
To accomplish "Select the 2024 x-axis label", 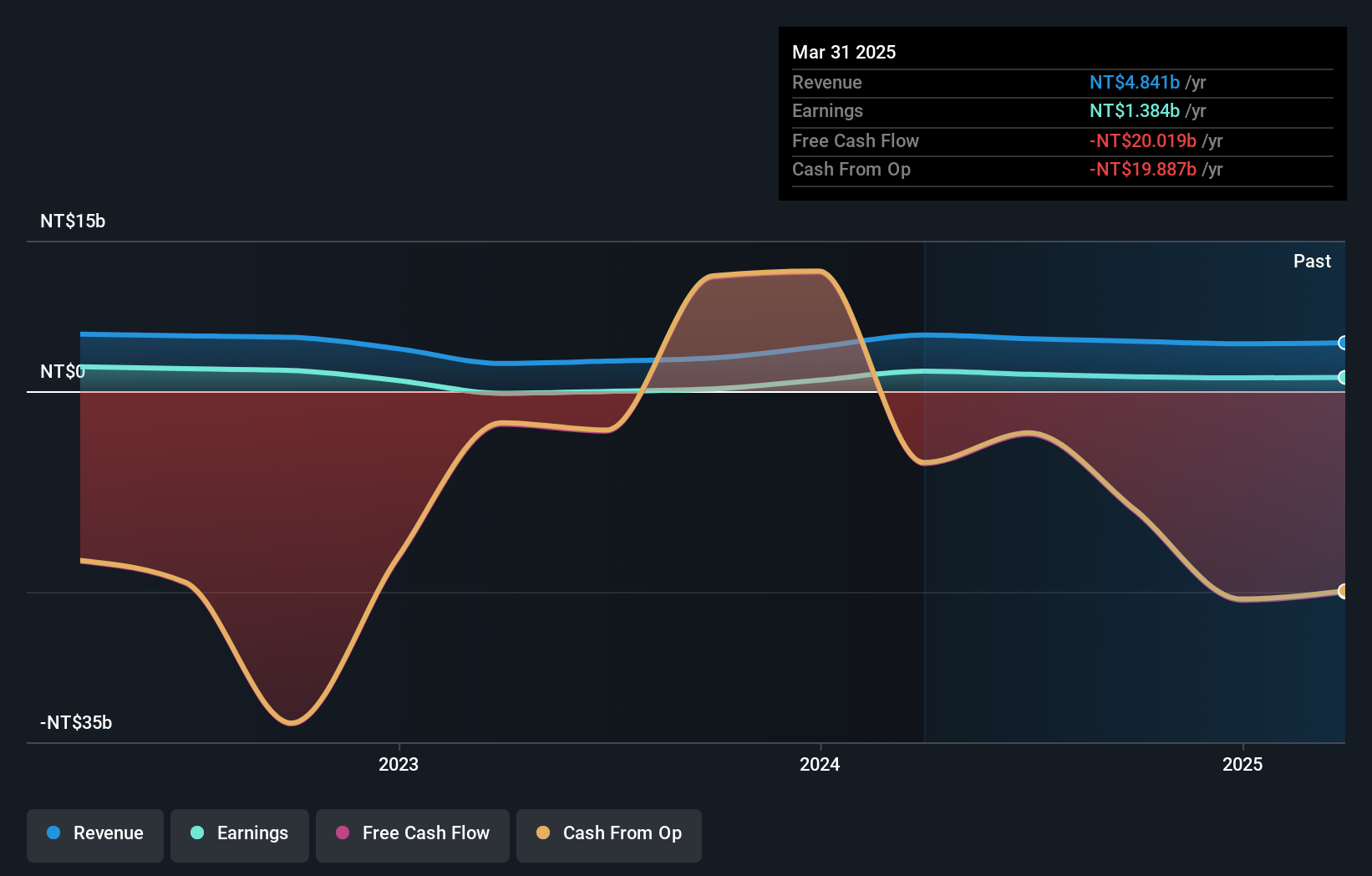I will (x=820, y=764).
